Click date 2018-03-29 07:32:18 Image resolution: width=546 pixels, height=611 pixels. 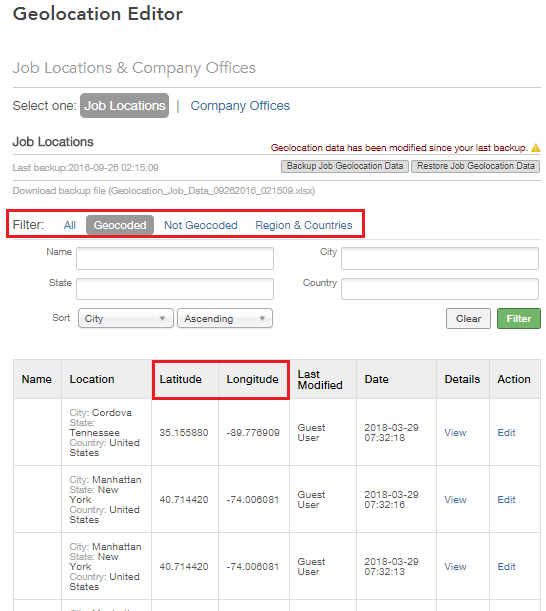point(391,433)
